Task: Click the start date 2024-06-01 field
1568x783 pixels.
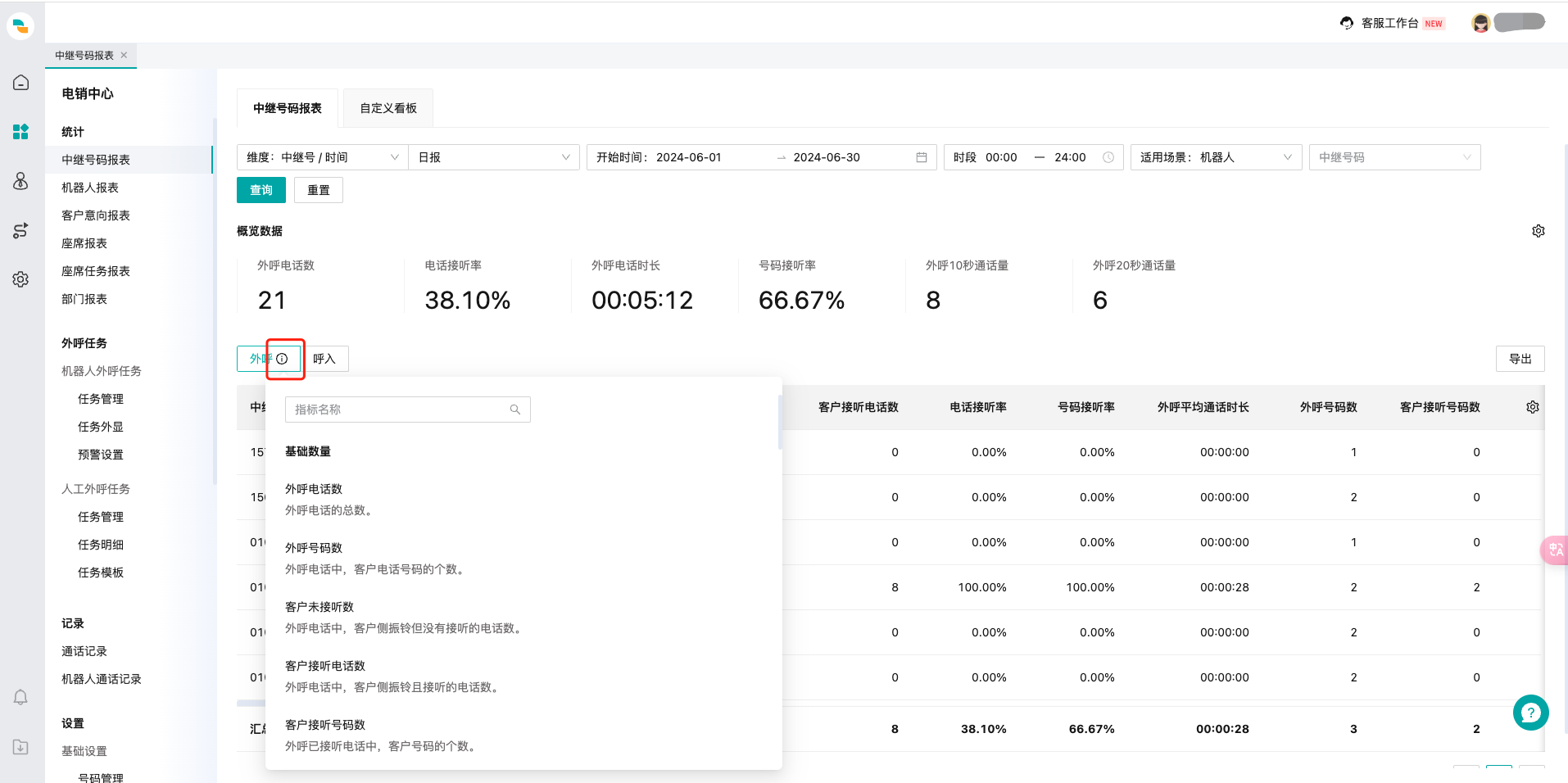Action: tap(689, 157)
